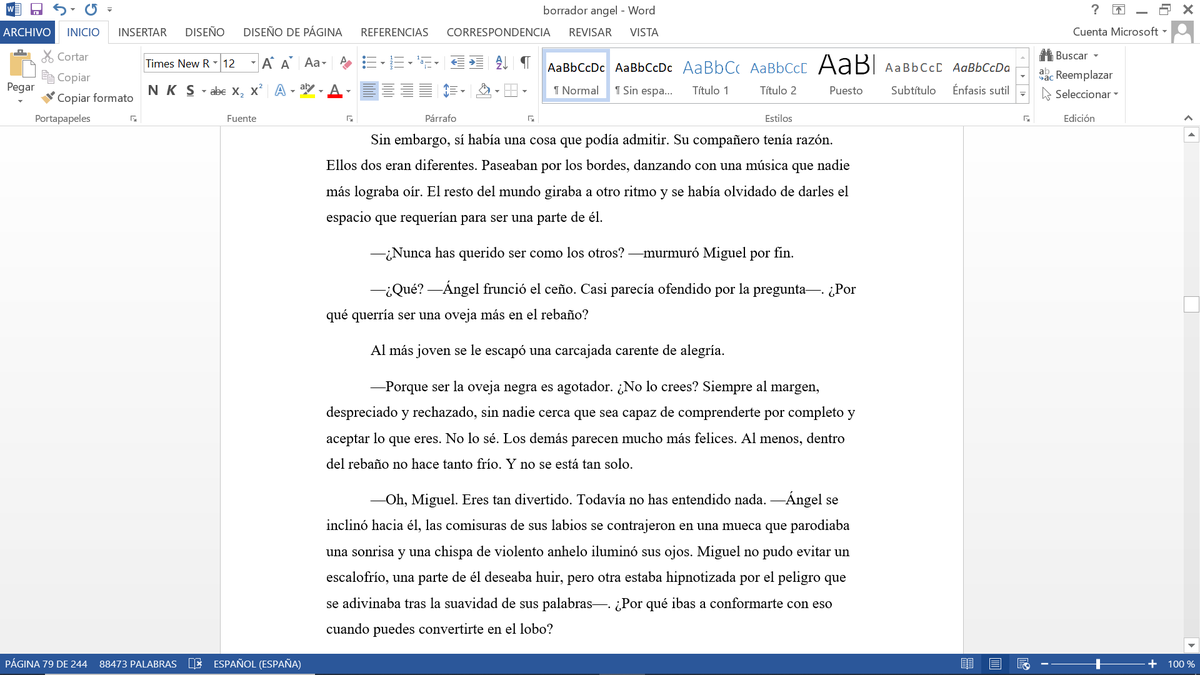
Task: Open Word help with the question mark
Action: 1095,10
